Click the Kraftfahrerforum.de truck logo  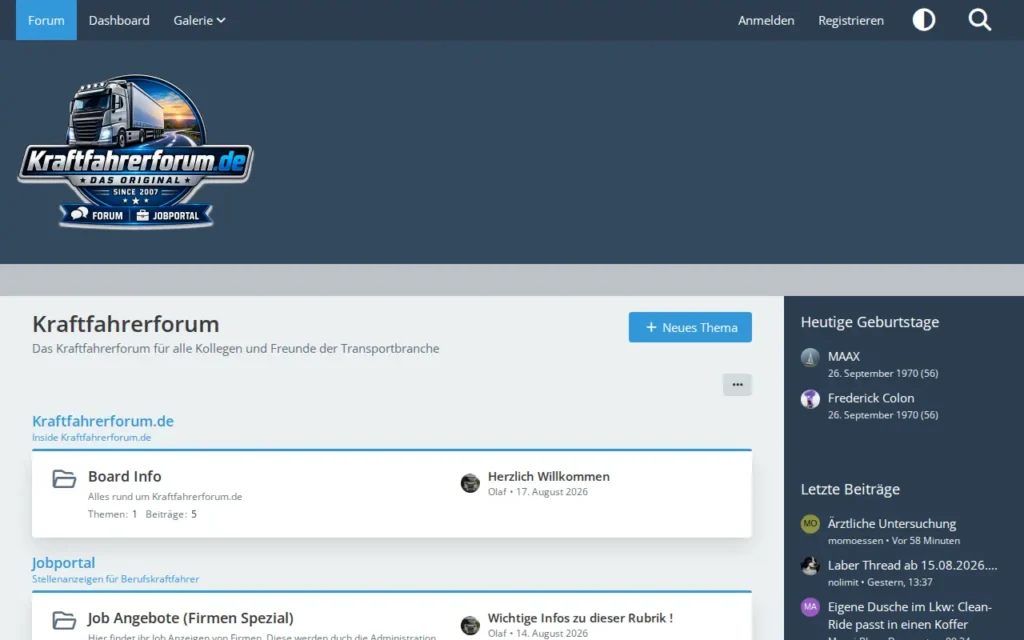136,152
